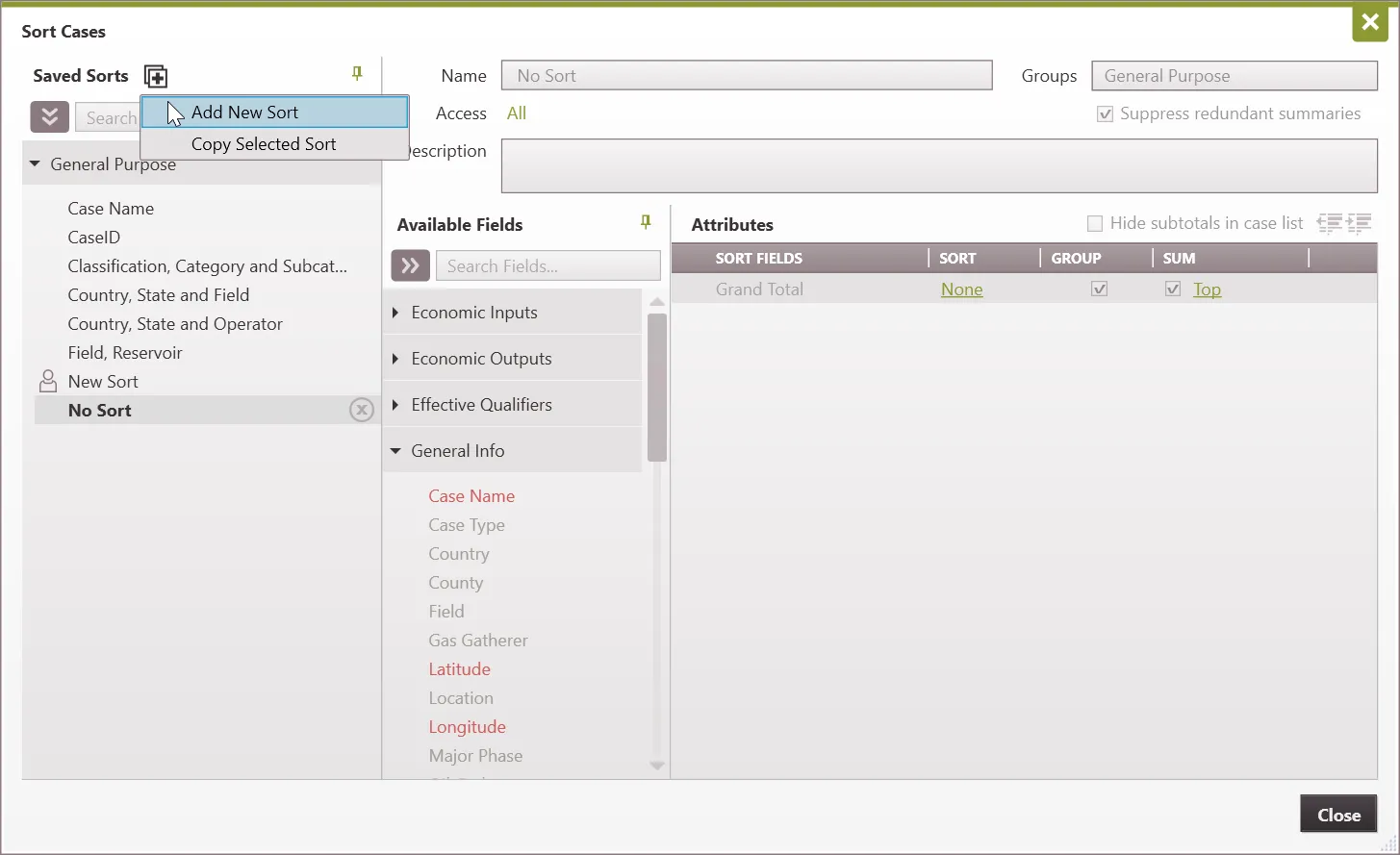Viewport: 1400px width, 855px height.
Task: Enable Hide subtotals in case list
Action: [1095, 224]
